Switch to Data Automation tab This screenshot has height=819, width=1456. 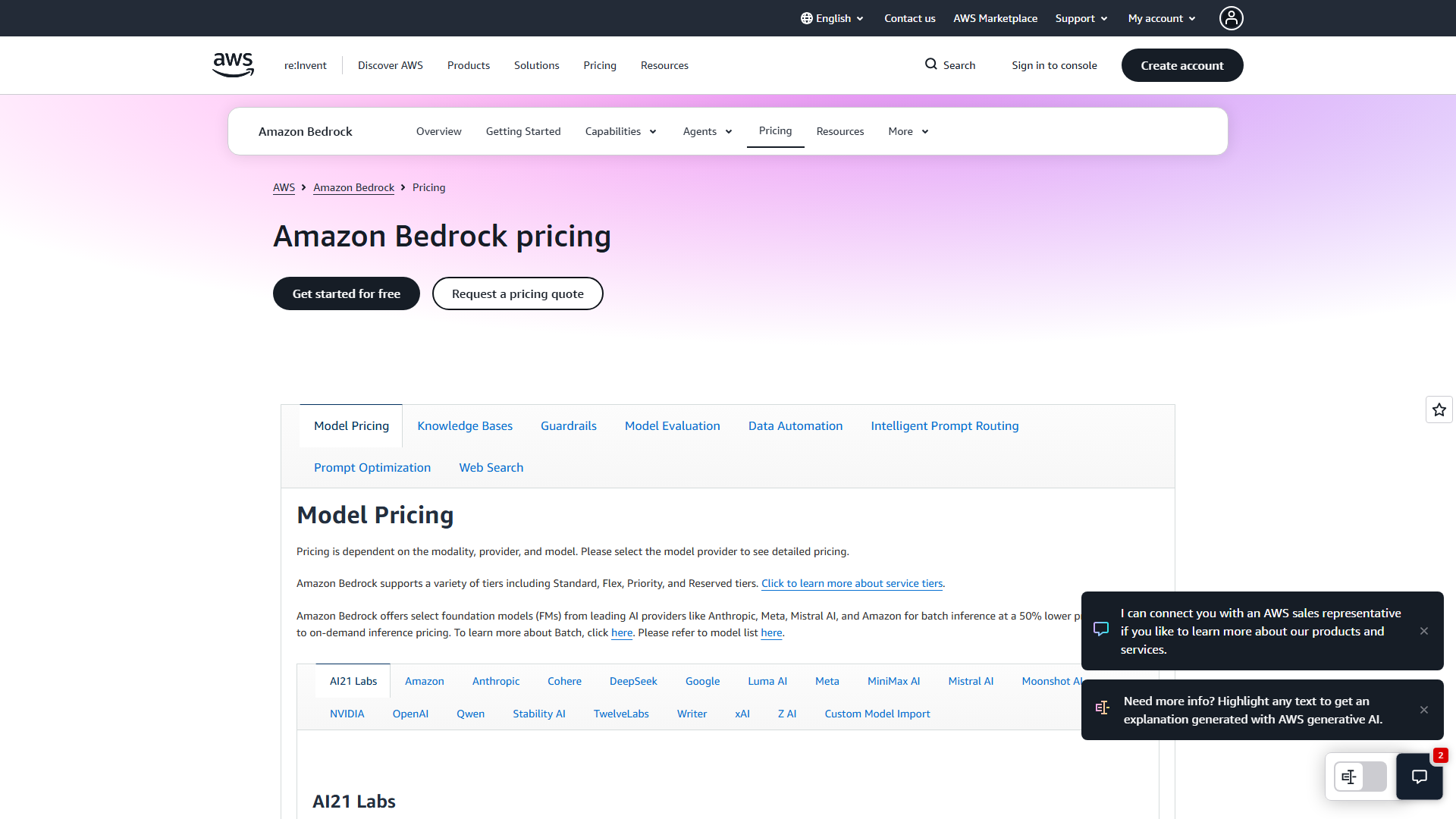tap(795, 425)
